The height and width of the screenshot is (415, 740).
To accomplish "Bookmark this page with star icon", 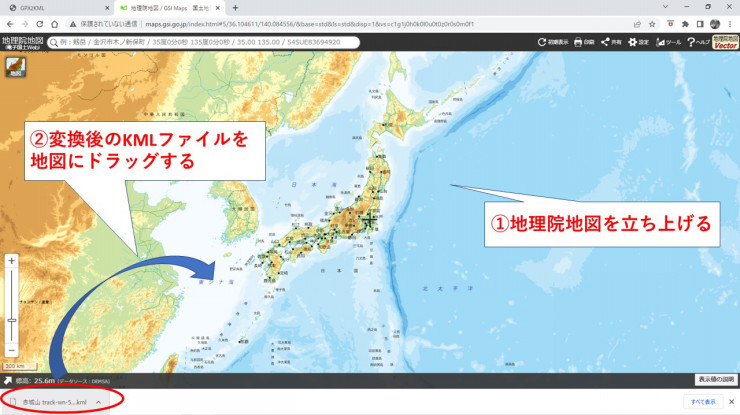I will coord(652,24).
